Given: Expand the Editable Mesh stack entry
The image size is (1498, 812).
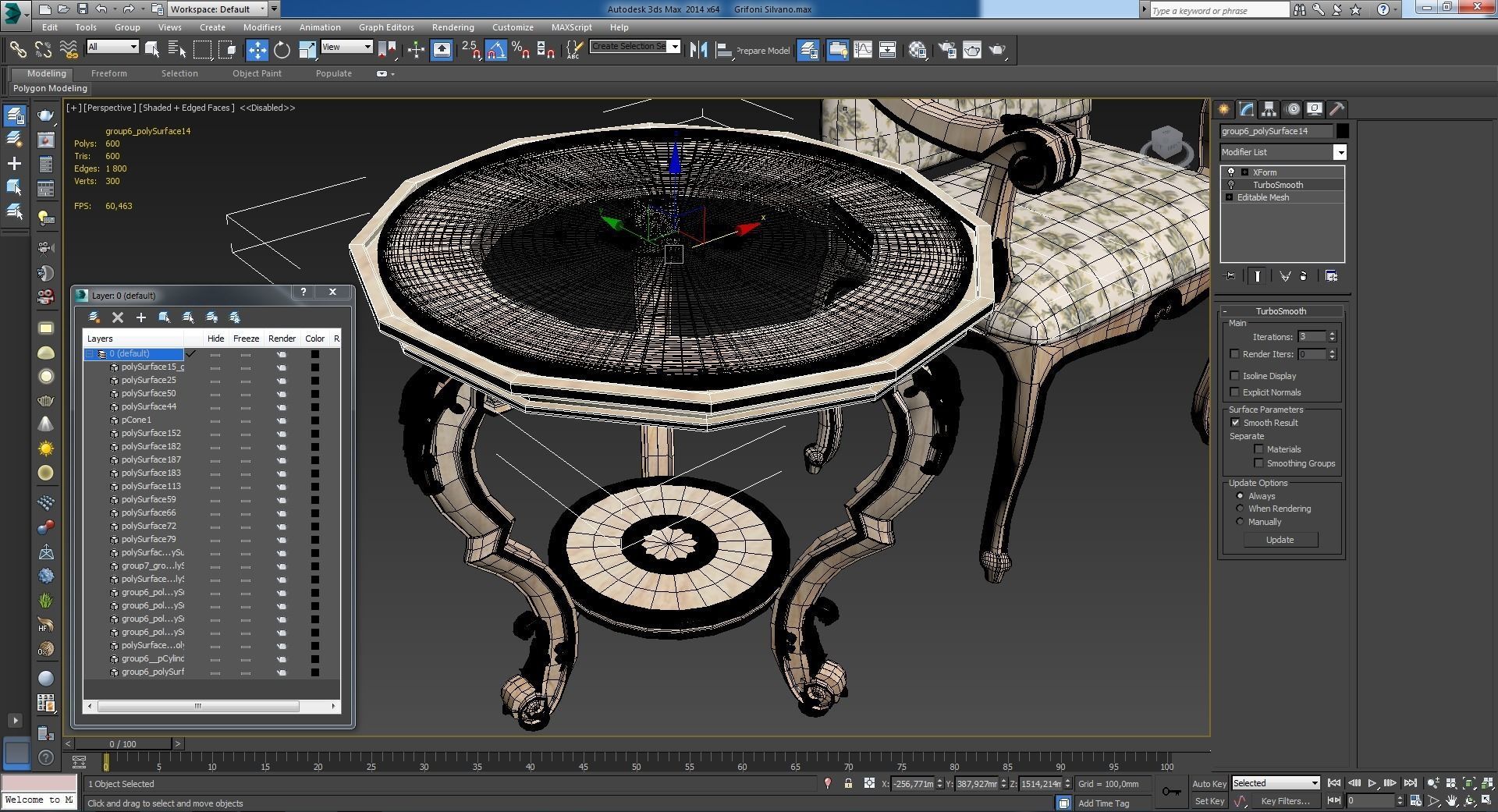Looking at the screenshot, I should [1230, 197].
